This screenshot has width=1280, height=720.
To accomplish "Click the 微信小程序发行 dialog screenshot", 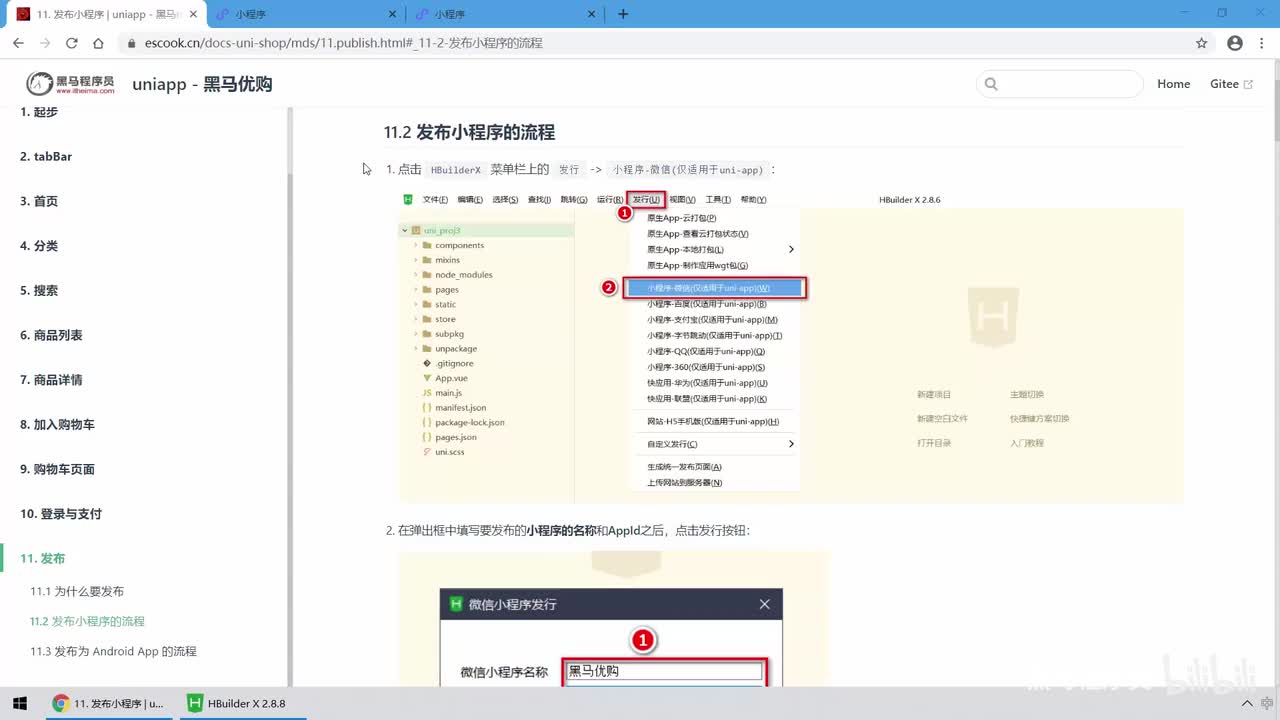I will (x=614, y=618).
